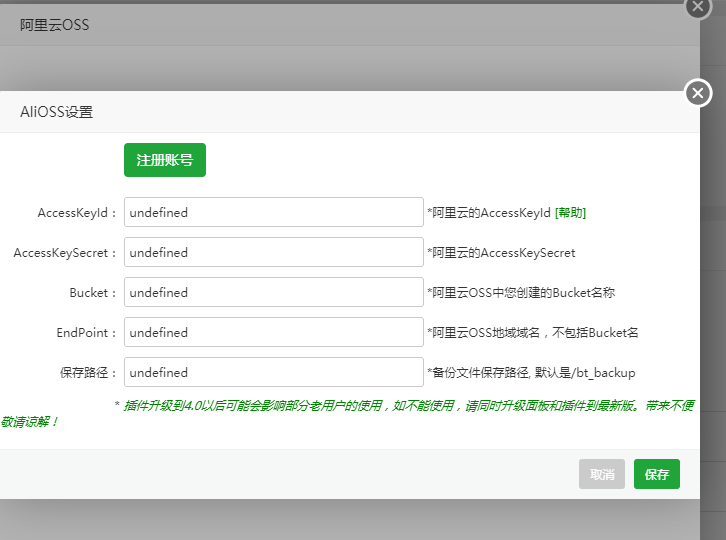This screenshot has width=726, height=540.
Task: Click the Bucket label text
Action: 93,293
